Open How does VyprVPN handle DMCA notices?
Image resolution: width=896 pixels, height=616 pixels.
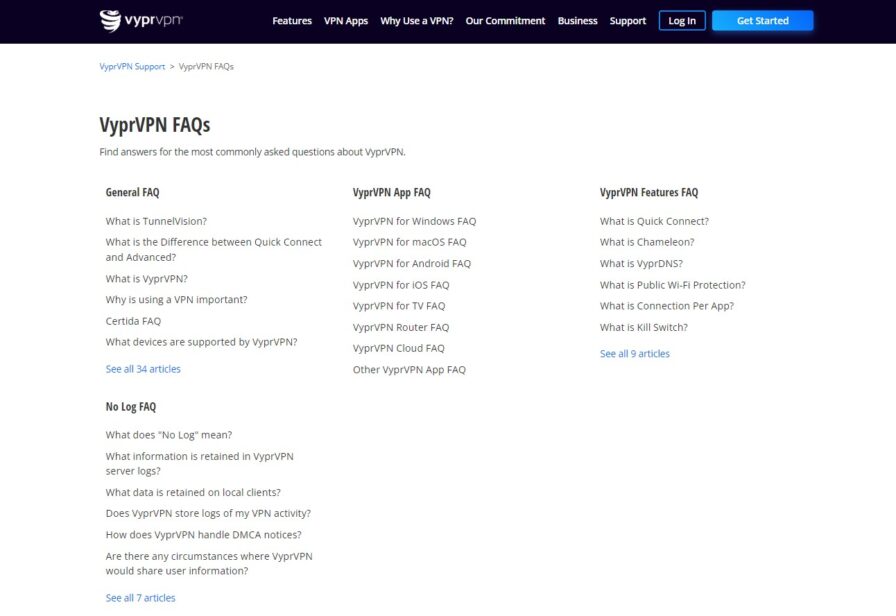pyautogui.click(x=203, y=535)
